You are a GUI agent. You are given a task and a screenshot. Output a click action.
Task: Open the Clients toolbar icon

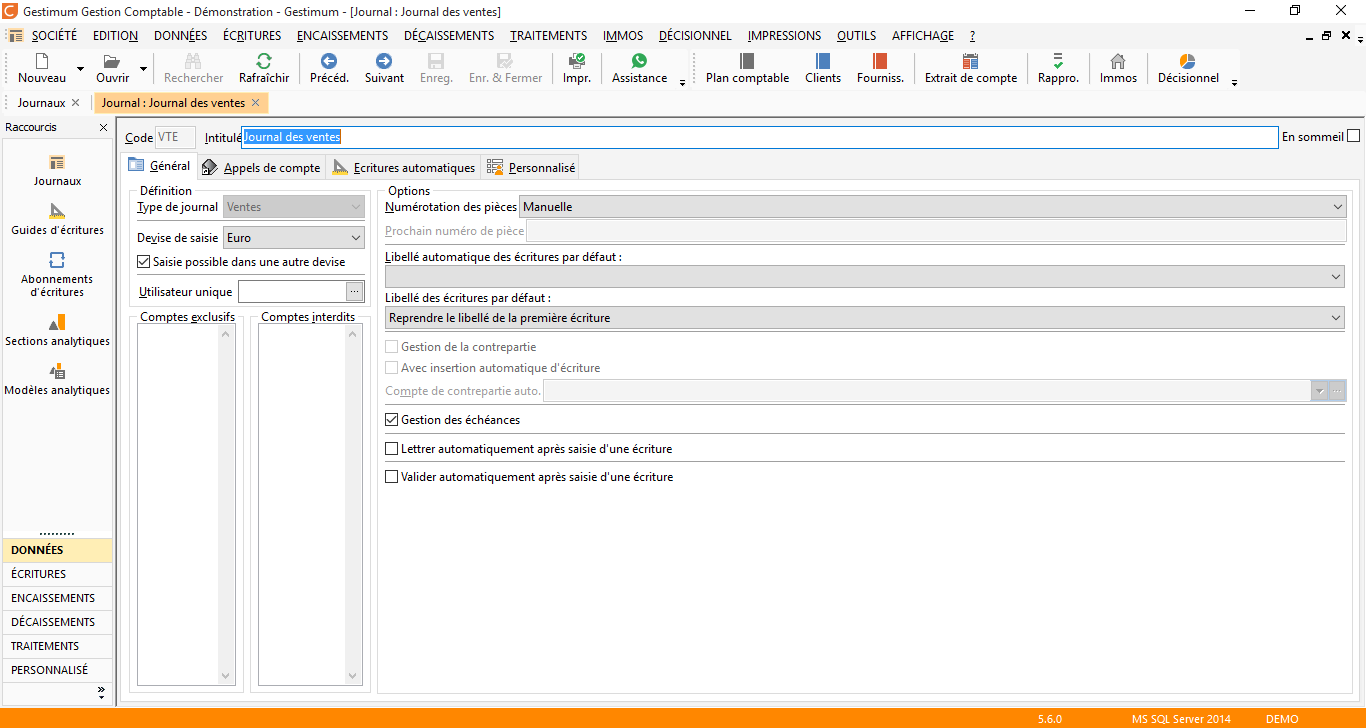coord(823,61)
